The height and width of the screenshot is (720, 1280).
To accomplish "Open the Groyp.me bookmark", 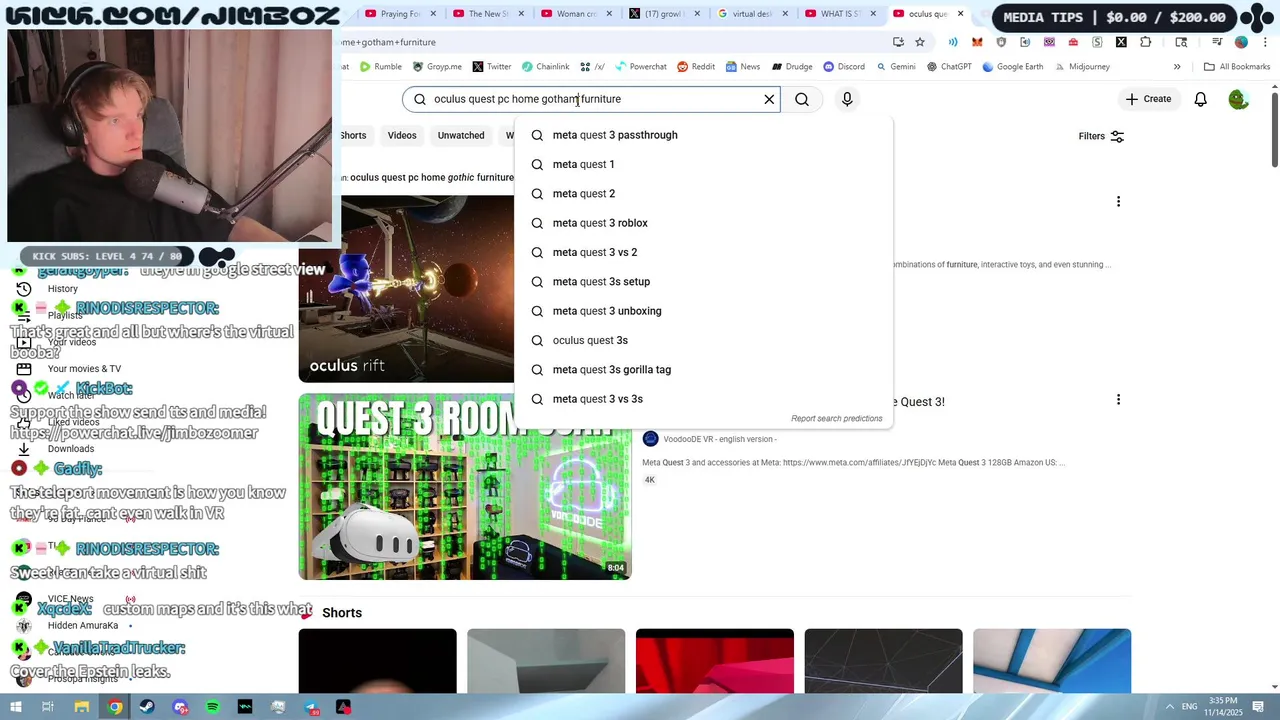I will [437, 67].
